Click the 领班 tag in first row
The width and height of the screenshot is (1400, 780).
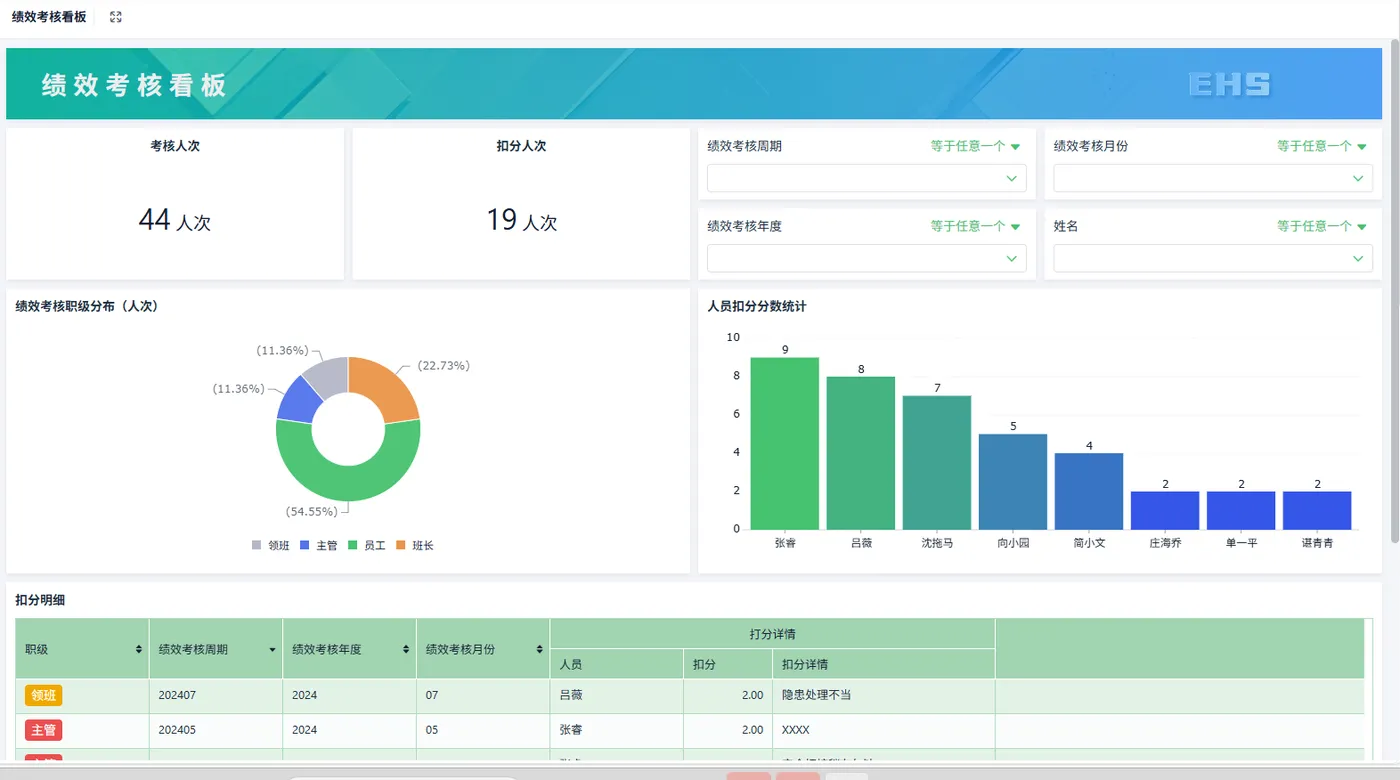click(44, 695)
